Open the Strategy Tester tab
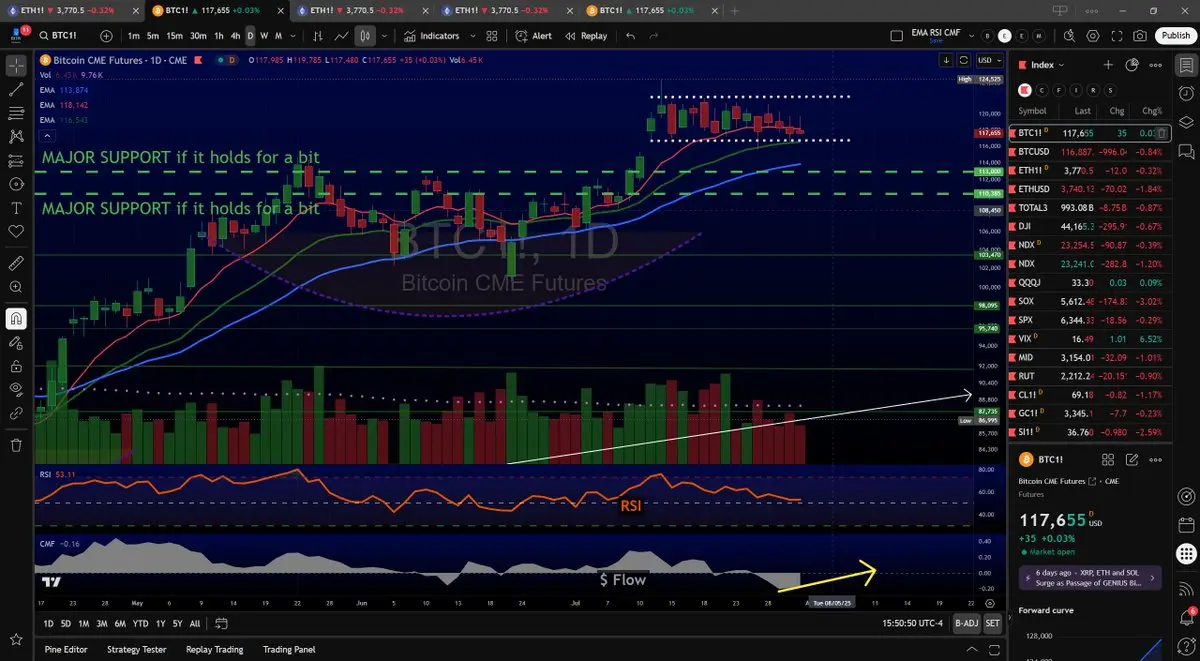Viewport: 1200px width, 661px height. 136,649
